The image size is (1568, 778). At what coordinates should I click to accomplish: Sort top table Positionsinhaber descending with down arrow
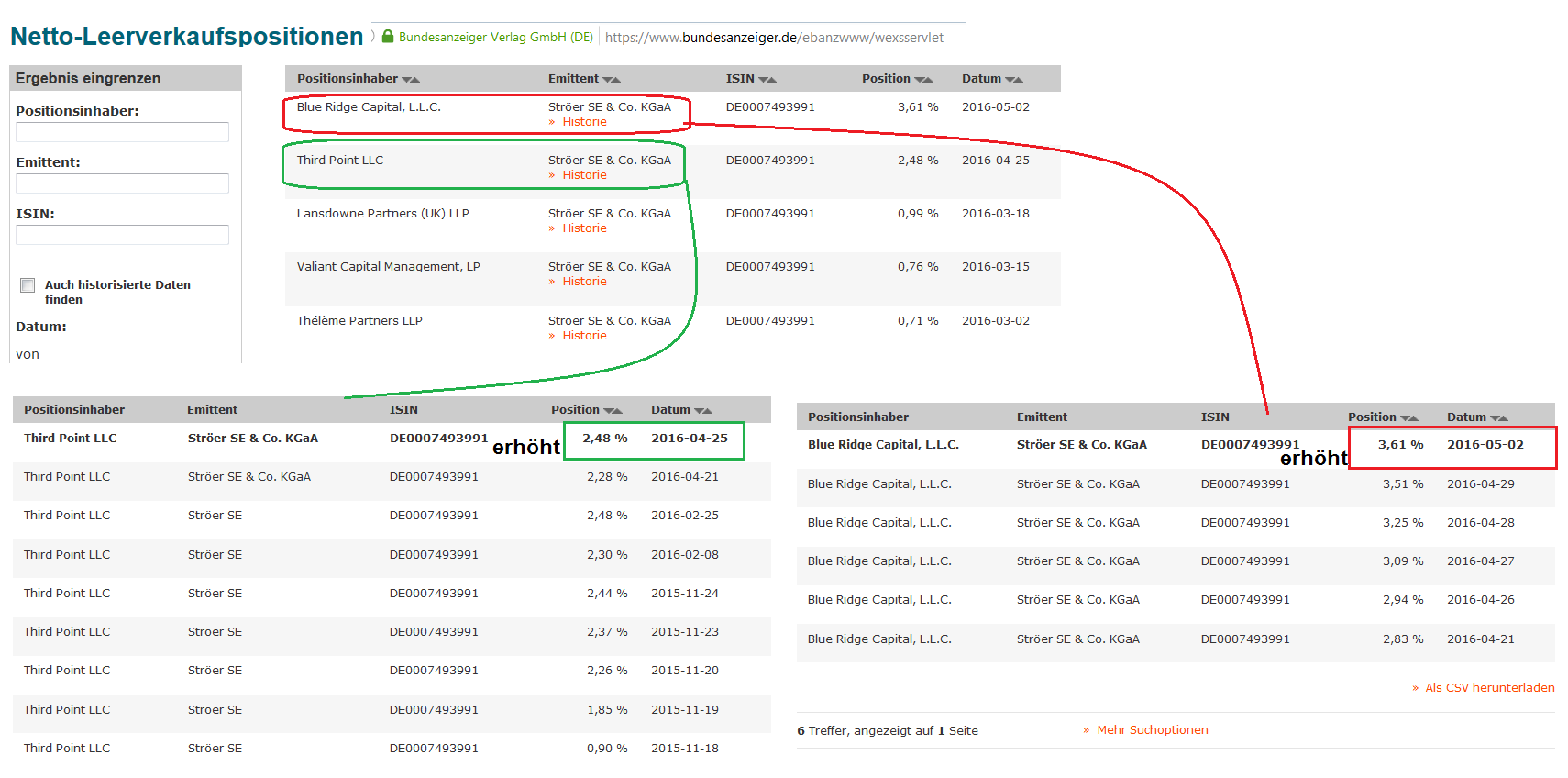[406, 80]
